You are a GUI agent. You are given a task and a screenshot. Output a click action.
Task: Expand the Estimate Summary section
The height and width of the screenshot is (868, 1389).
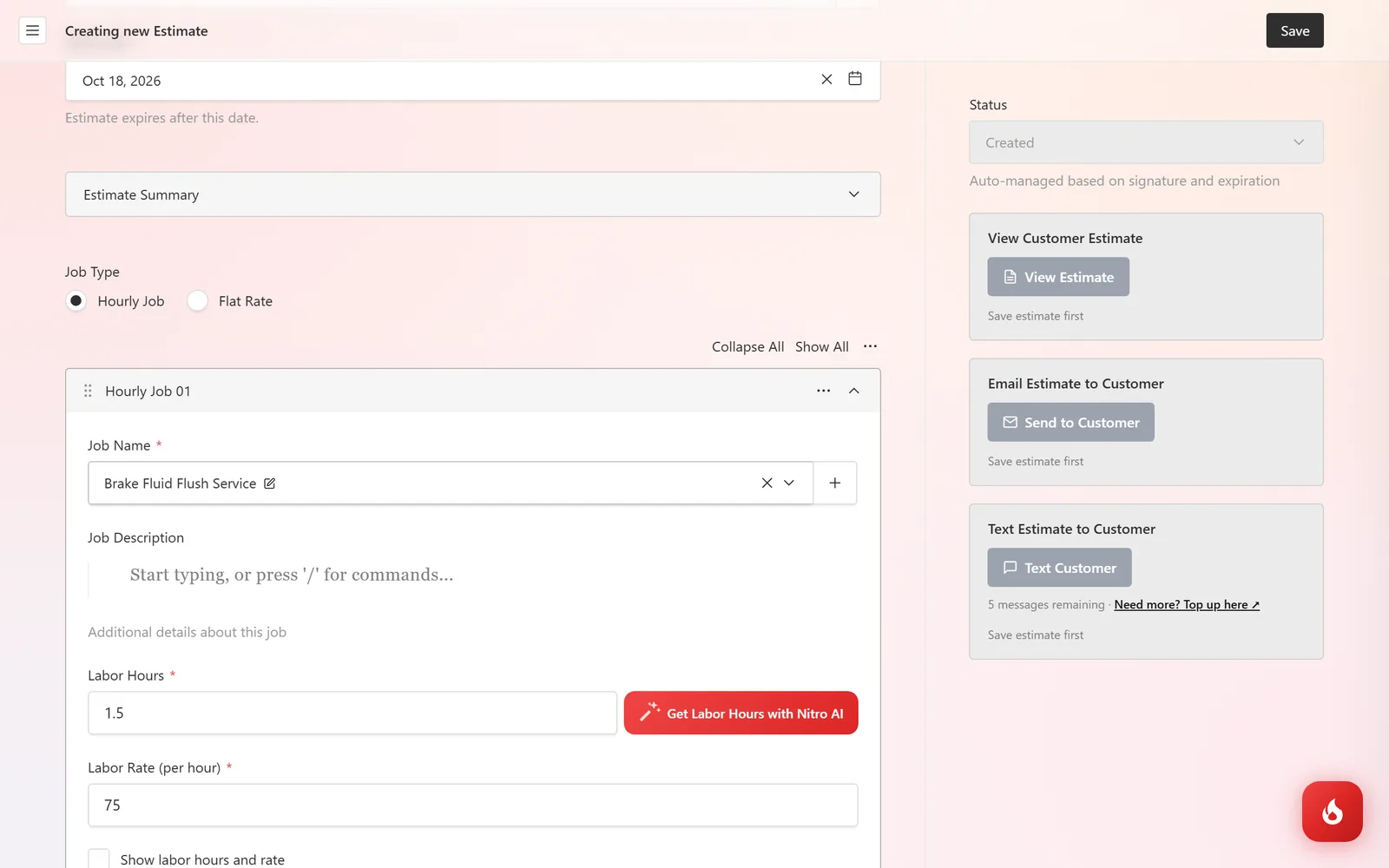click(x=473, y=194)
